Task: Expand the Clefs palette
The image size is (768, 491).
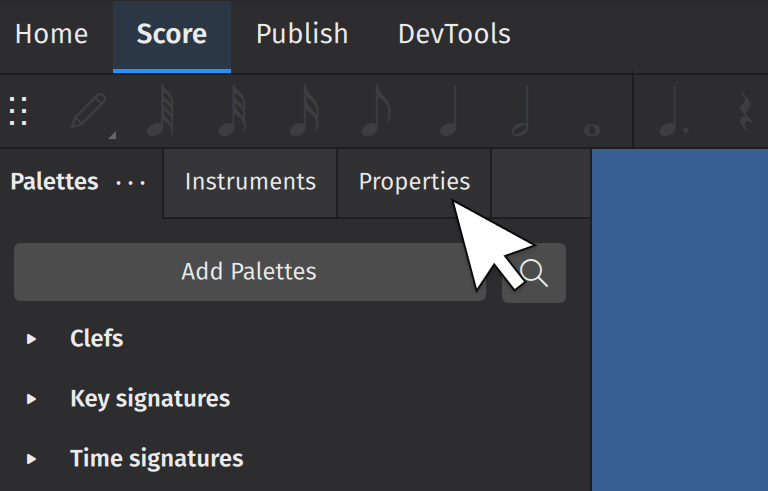Action: (x=32, y=339)
